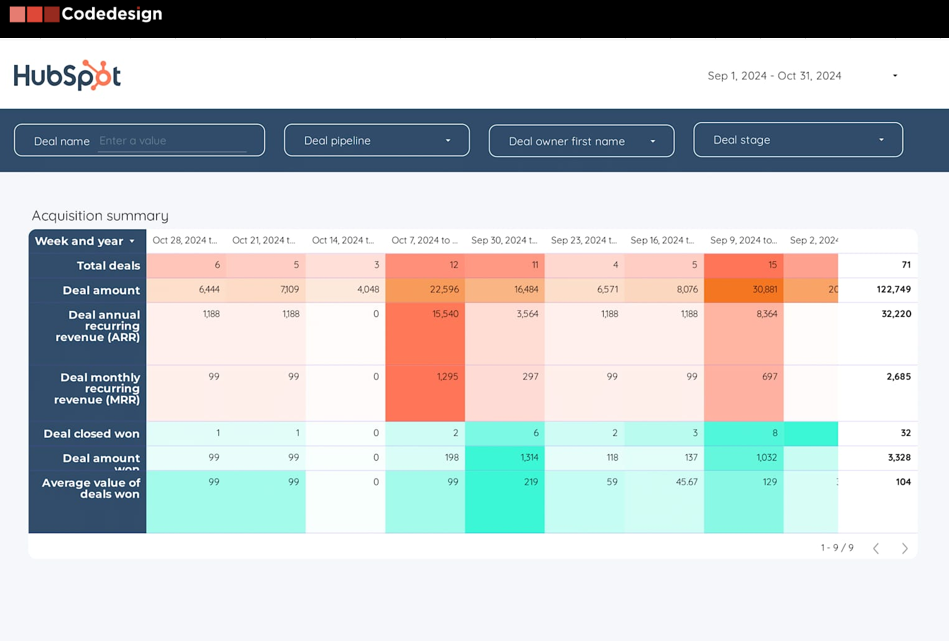Select the Oct 7, 2024 column header
949x641 pixels.
(x=424, y=241)
